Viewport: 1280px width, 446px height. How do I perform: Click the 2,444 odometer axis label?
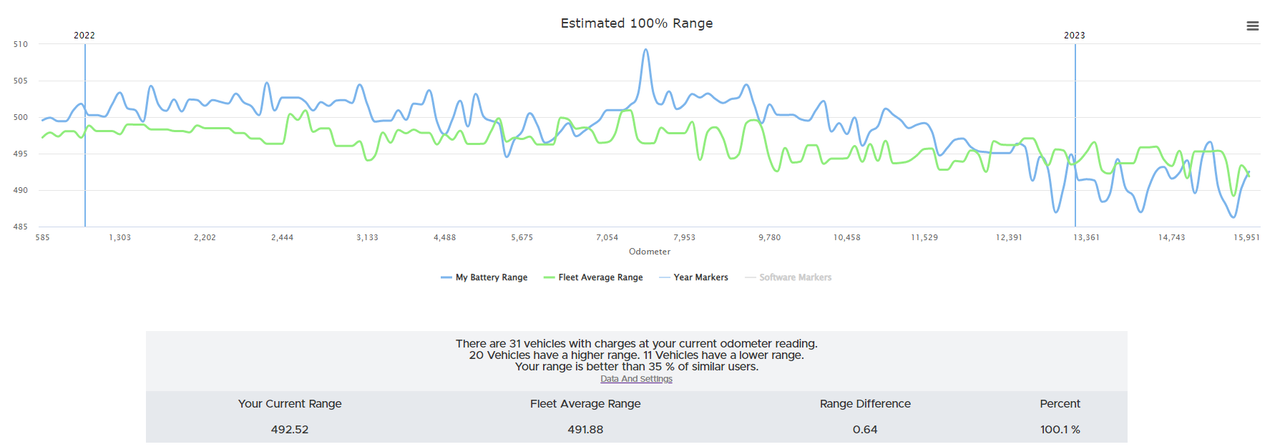(x=282, y=238)
